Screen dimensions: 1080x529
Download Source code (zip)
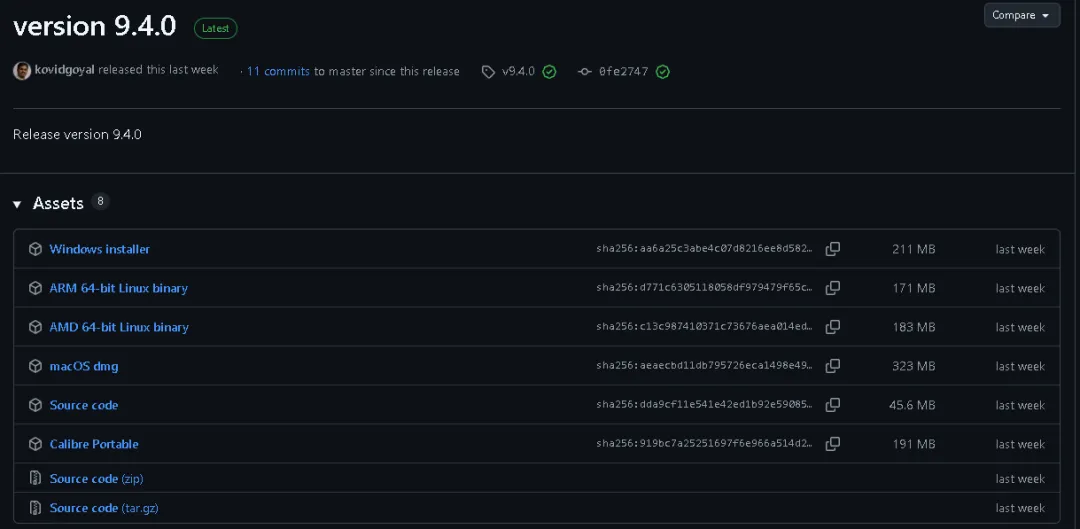(96, 479)
